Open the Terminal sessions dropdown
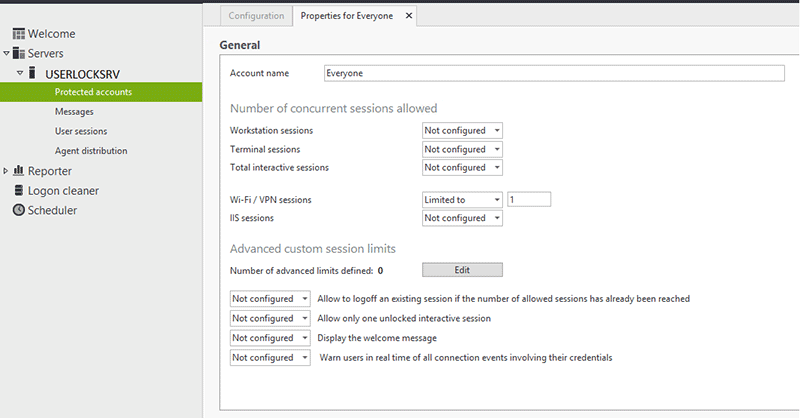This screenshot has height=418, width=800. click(x=462, y=150)
